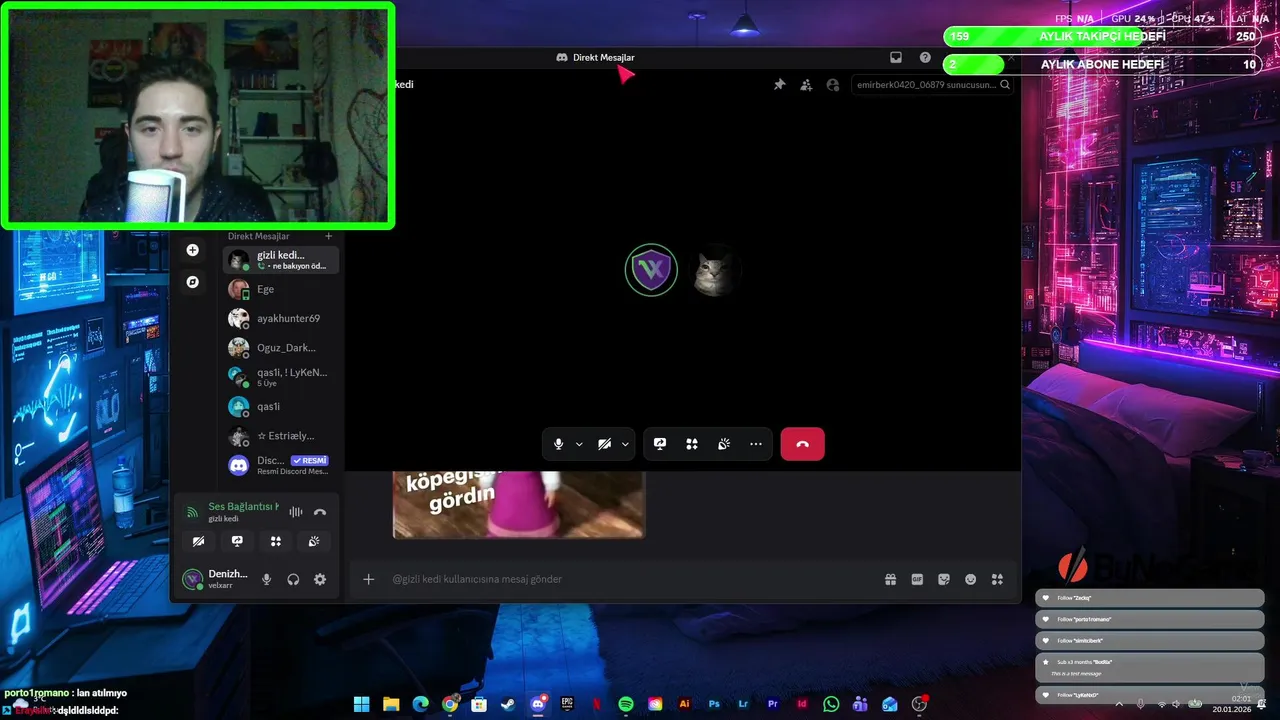Click the cat avatar in the call
Screen dimensions: 1280x720
[712, 270]
